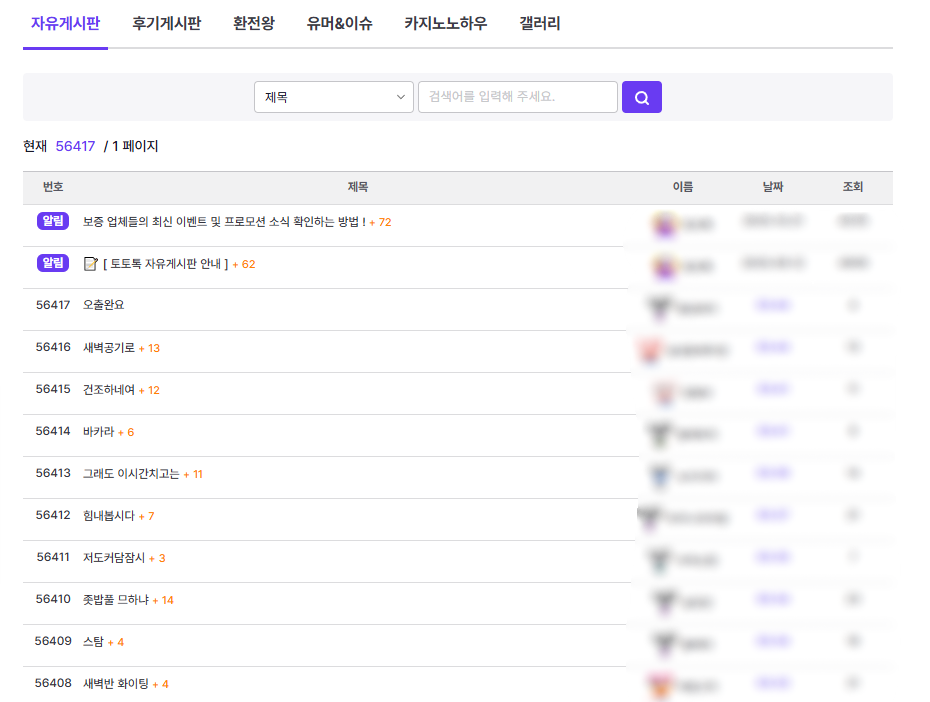Open the post titled 오출완요
Viewport: 930px width, 702px height.
tap(103, 305)
